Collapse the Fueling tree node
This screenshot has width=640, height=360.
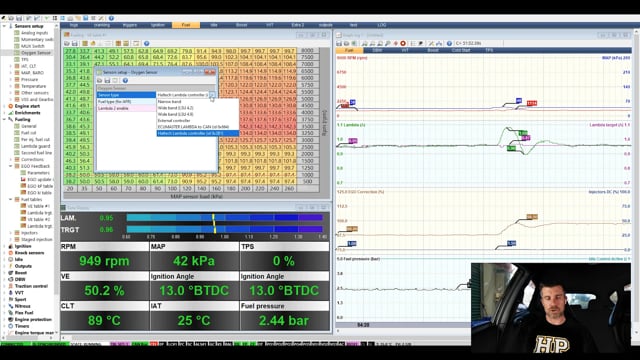pos(4,120)
